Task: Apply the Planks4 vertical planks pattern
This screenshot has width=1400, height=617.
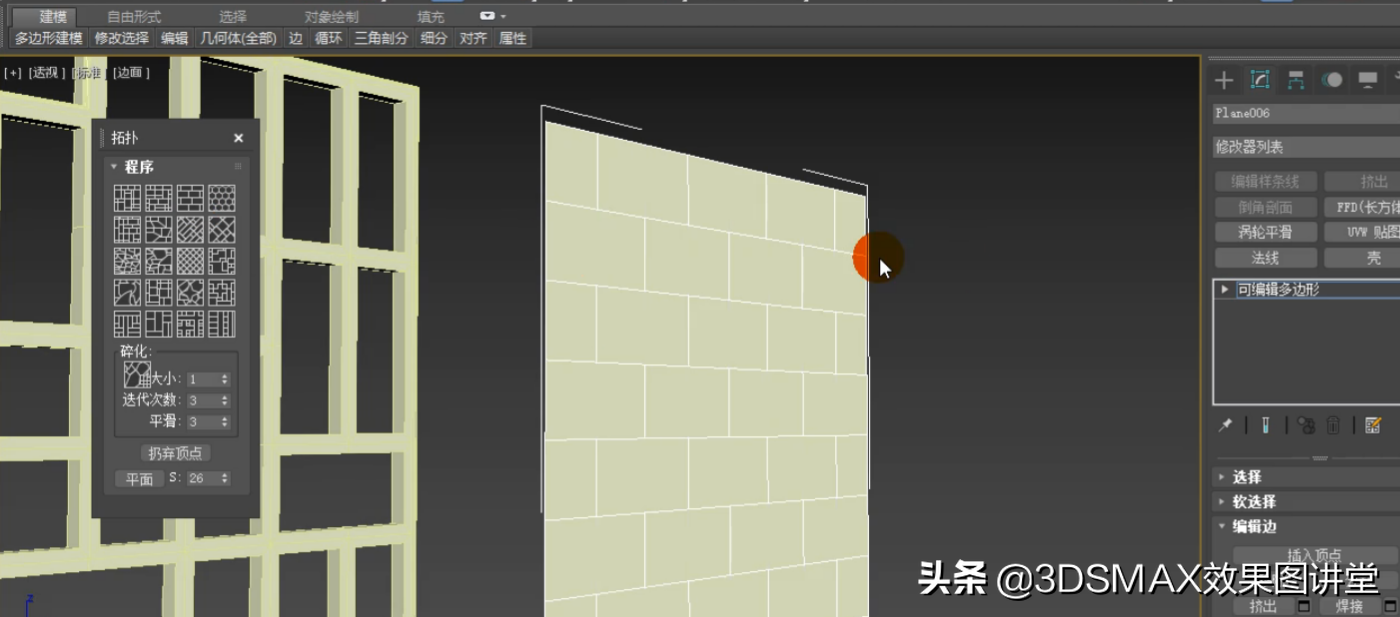Action: 222,324
